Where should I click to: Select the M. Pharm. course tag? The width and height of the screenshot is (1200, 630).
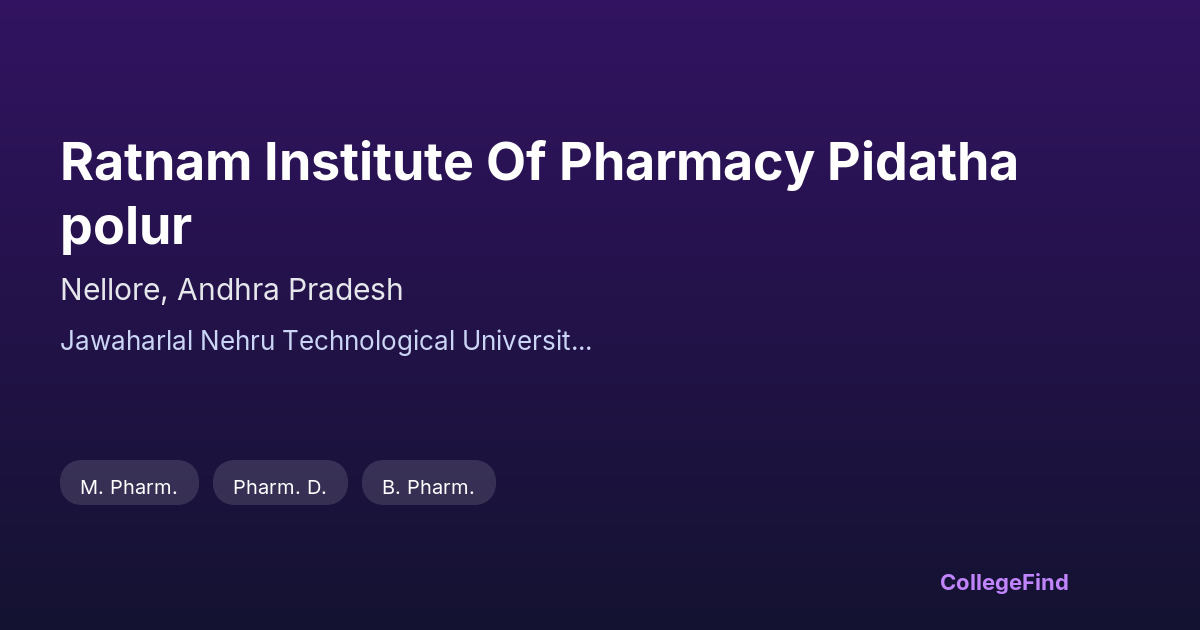(129, 486)
